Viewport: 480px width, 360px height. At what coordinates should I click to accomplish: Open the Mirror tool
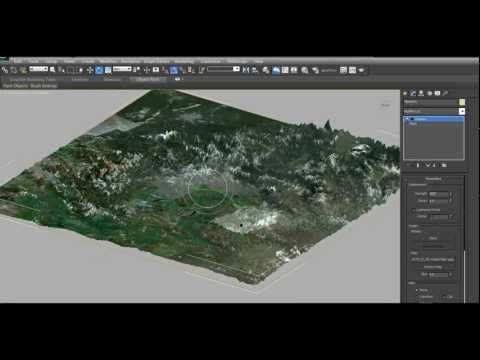[x=246, y=70]
